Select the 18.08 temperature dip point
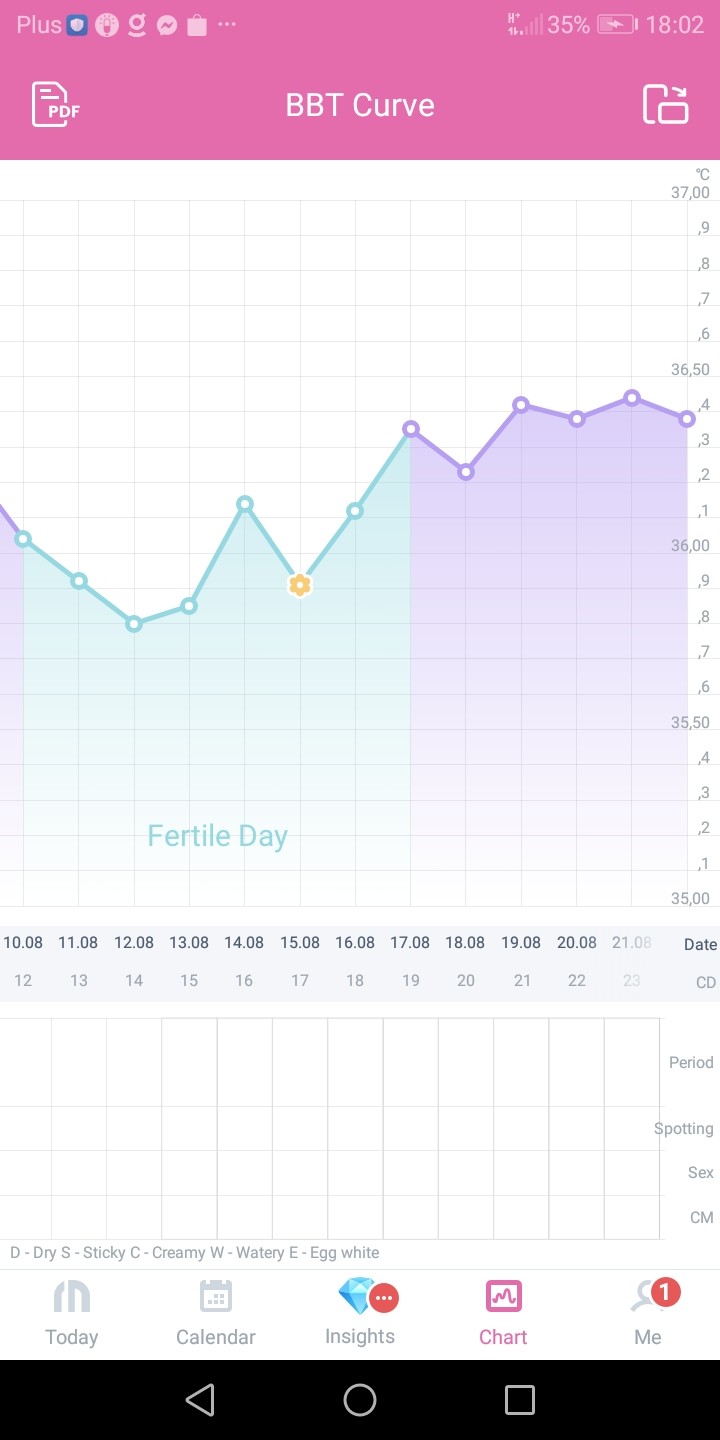Screen dimensions: 720x1440 tap(465, 472)
